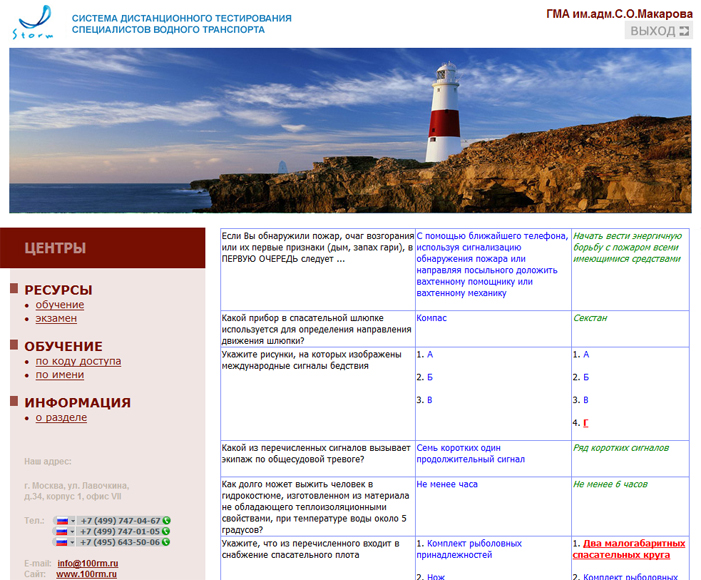Click question about 'общесудовой тревоге'
The width and height of the screenshot is (701, 580).
316,453
